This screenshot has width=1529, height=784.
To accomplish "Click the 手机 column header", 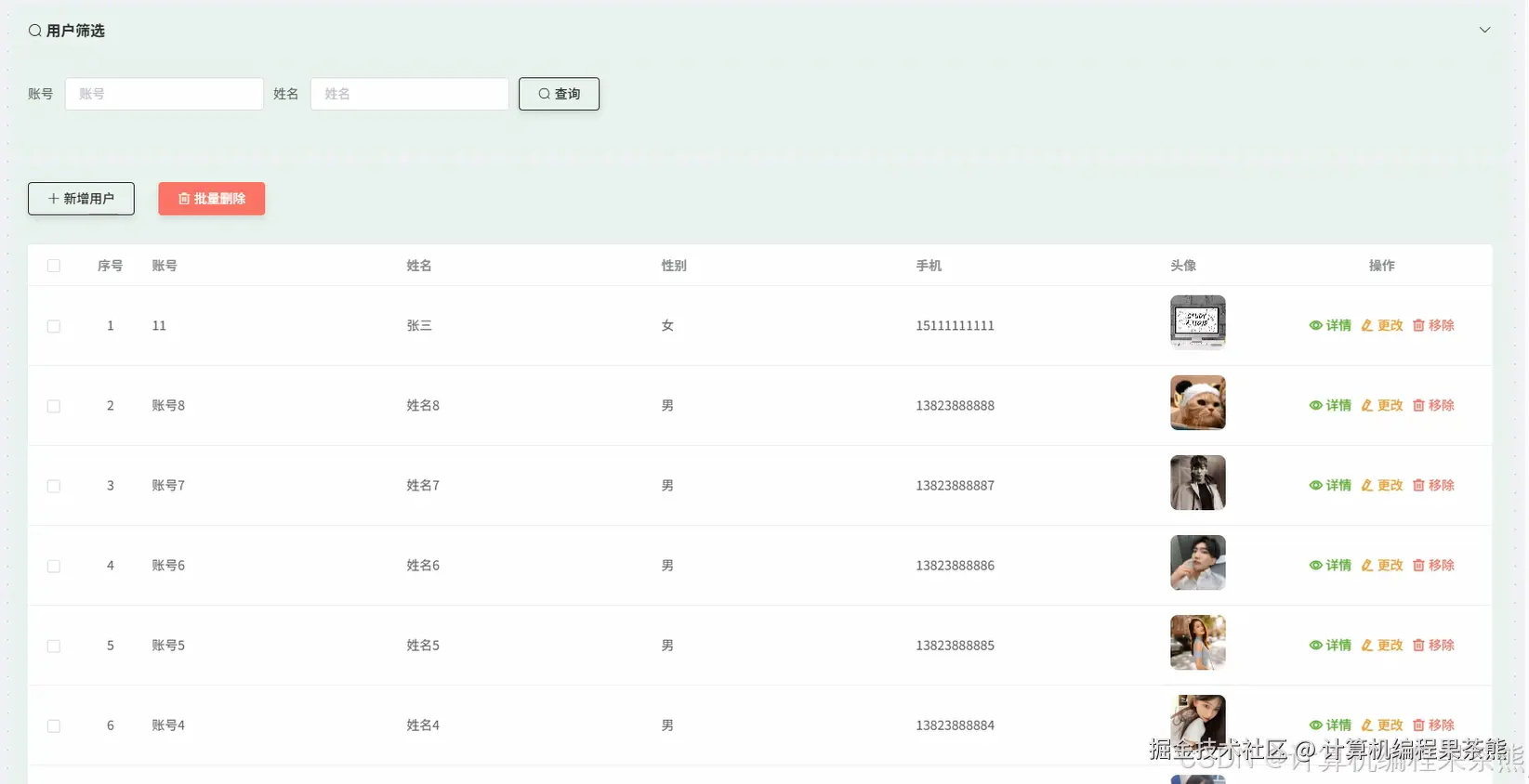I will 929,266.
